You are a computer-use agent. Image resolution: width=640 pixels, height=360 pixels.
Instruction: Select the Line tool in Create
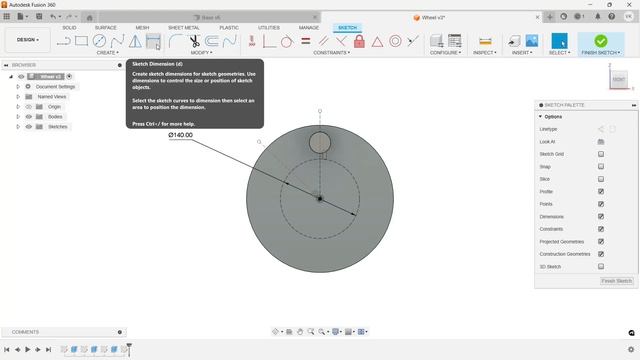(x=63, y=41)
